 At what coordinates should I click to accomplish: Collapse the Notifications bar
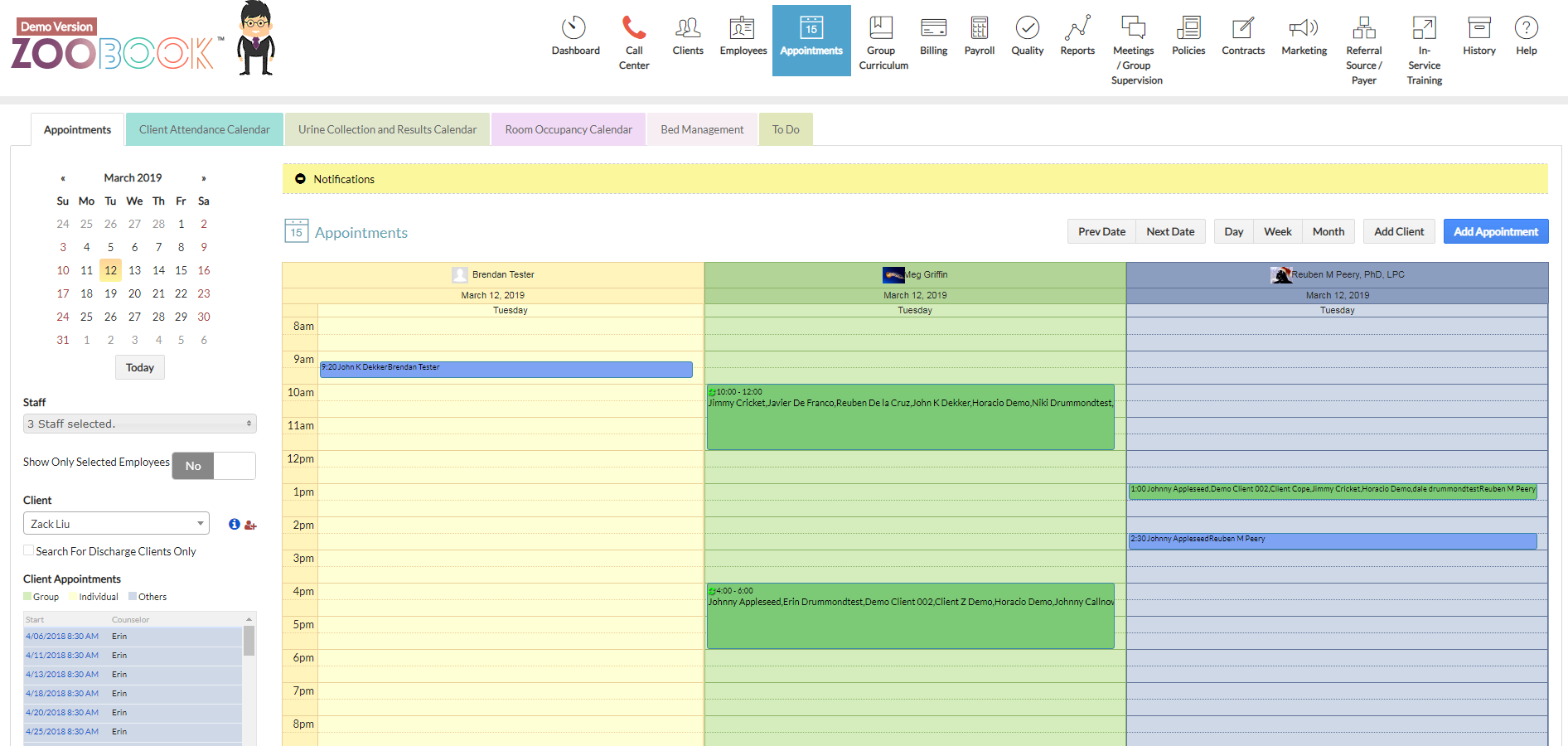coord(299,179)
